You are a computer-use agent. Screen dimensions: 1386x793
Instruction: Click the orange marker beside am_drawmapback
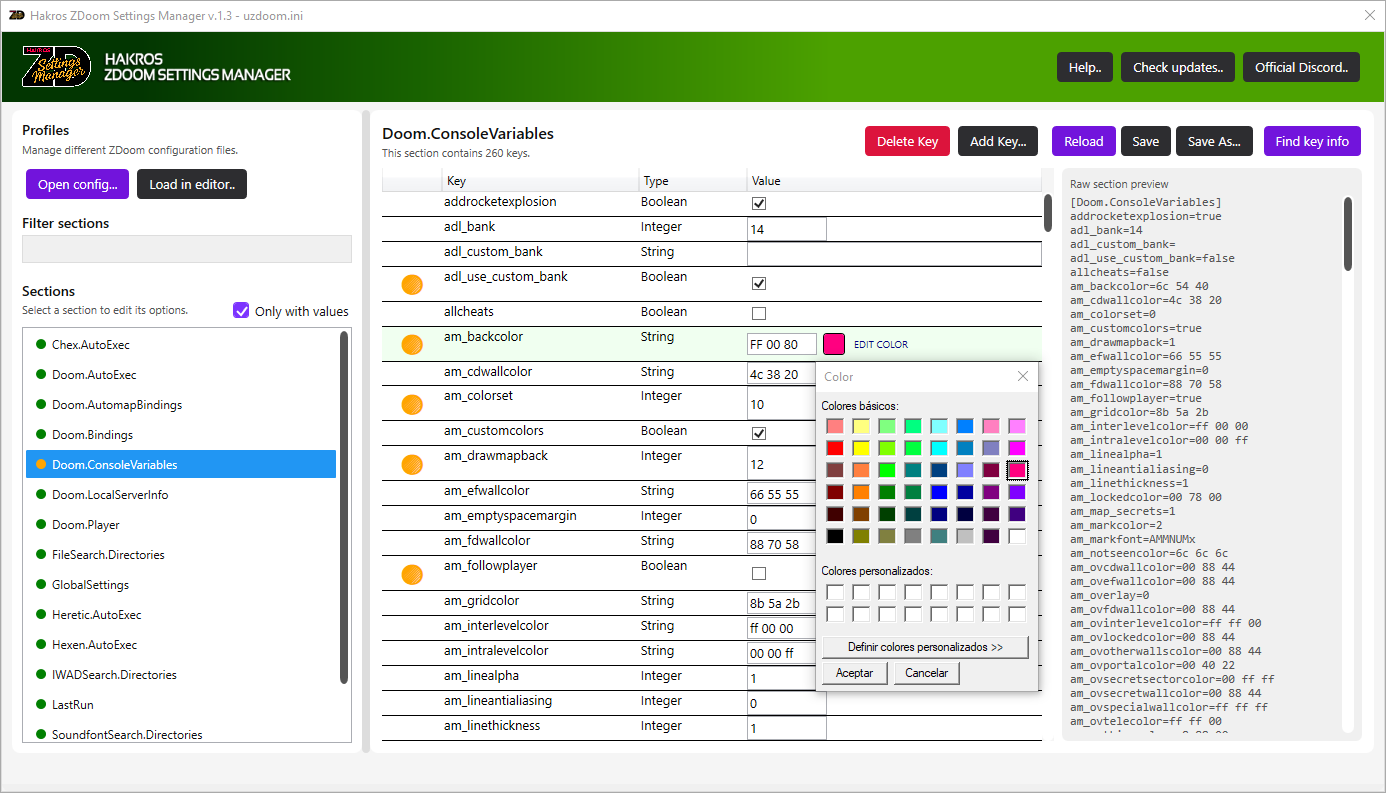point(412,464)
